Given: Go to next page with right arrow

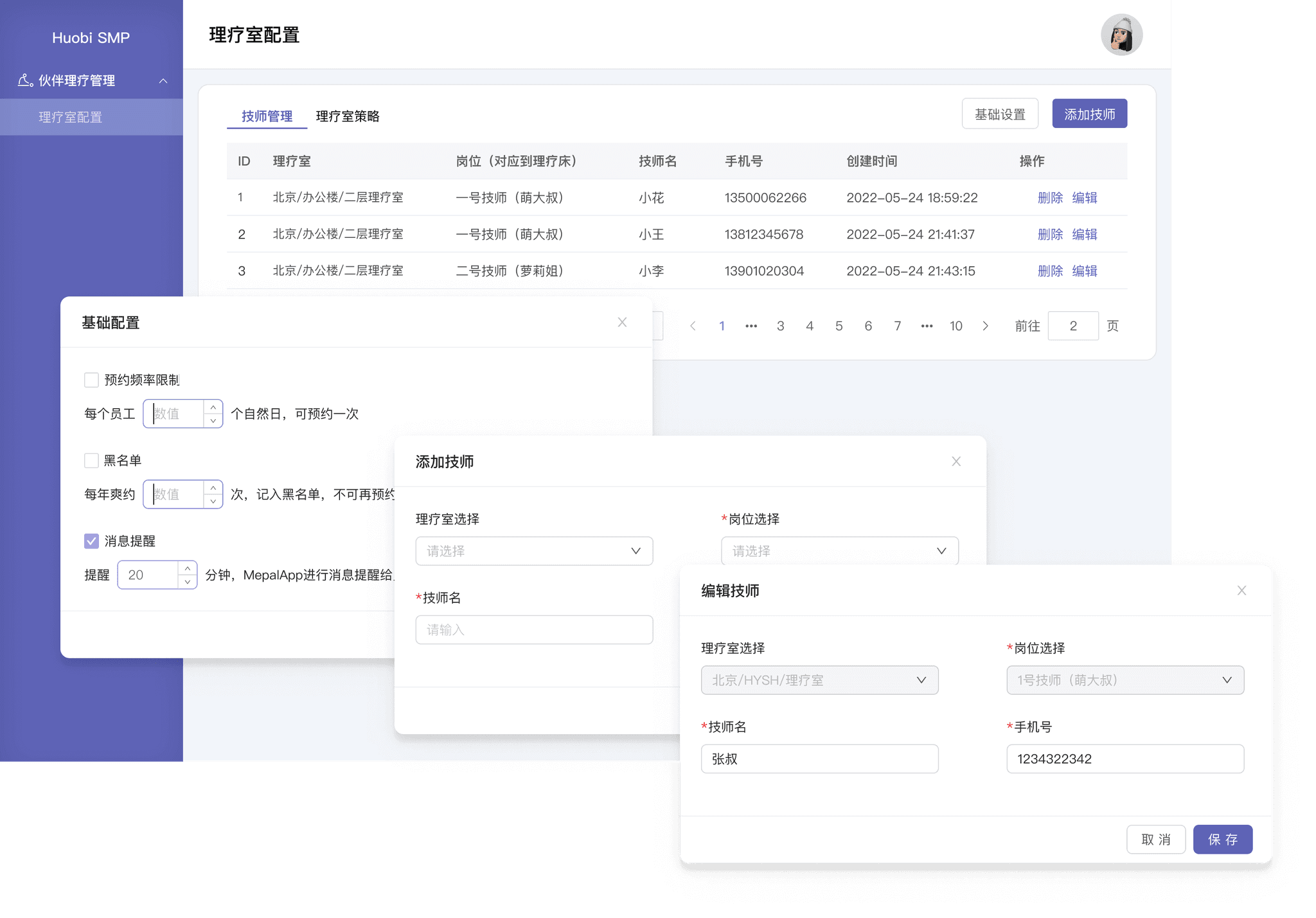Looking at the screenshot, I should [985, 326].
